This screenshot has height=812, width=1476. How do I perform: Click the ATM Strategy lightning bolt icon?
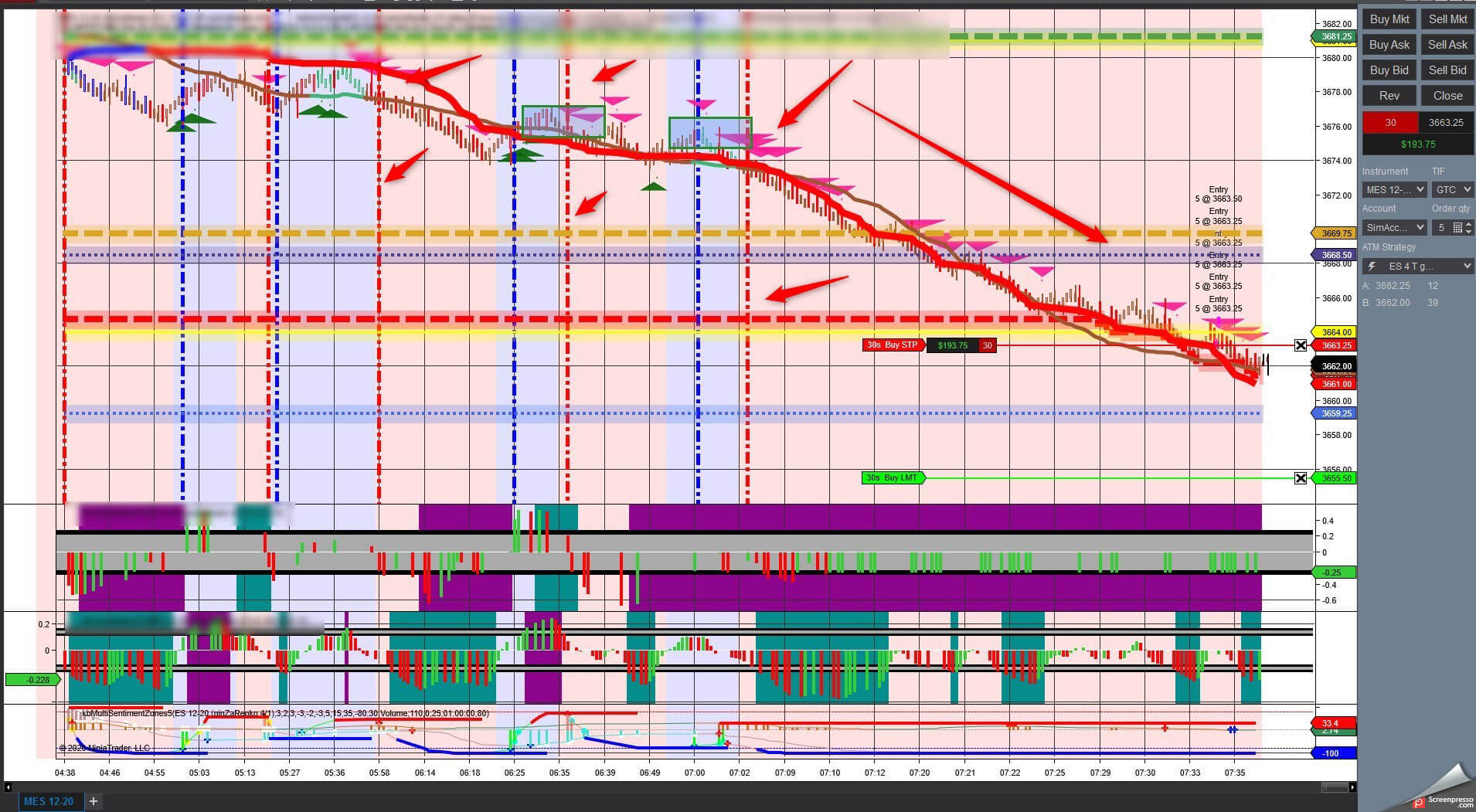[1372, 267]
